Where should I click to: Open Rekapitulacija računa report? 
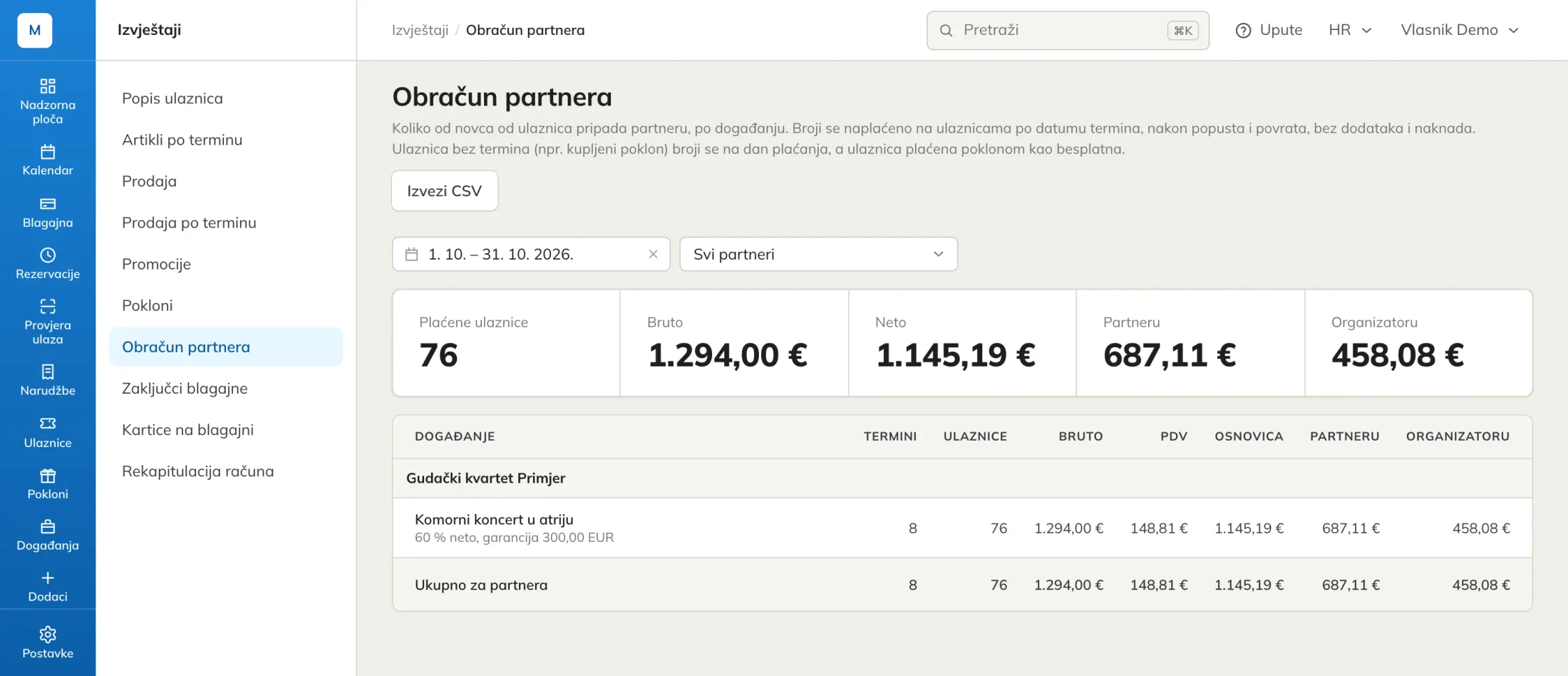pos(226,471)
